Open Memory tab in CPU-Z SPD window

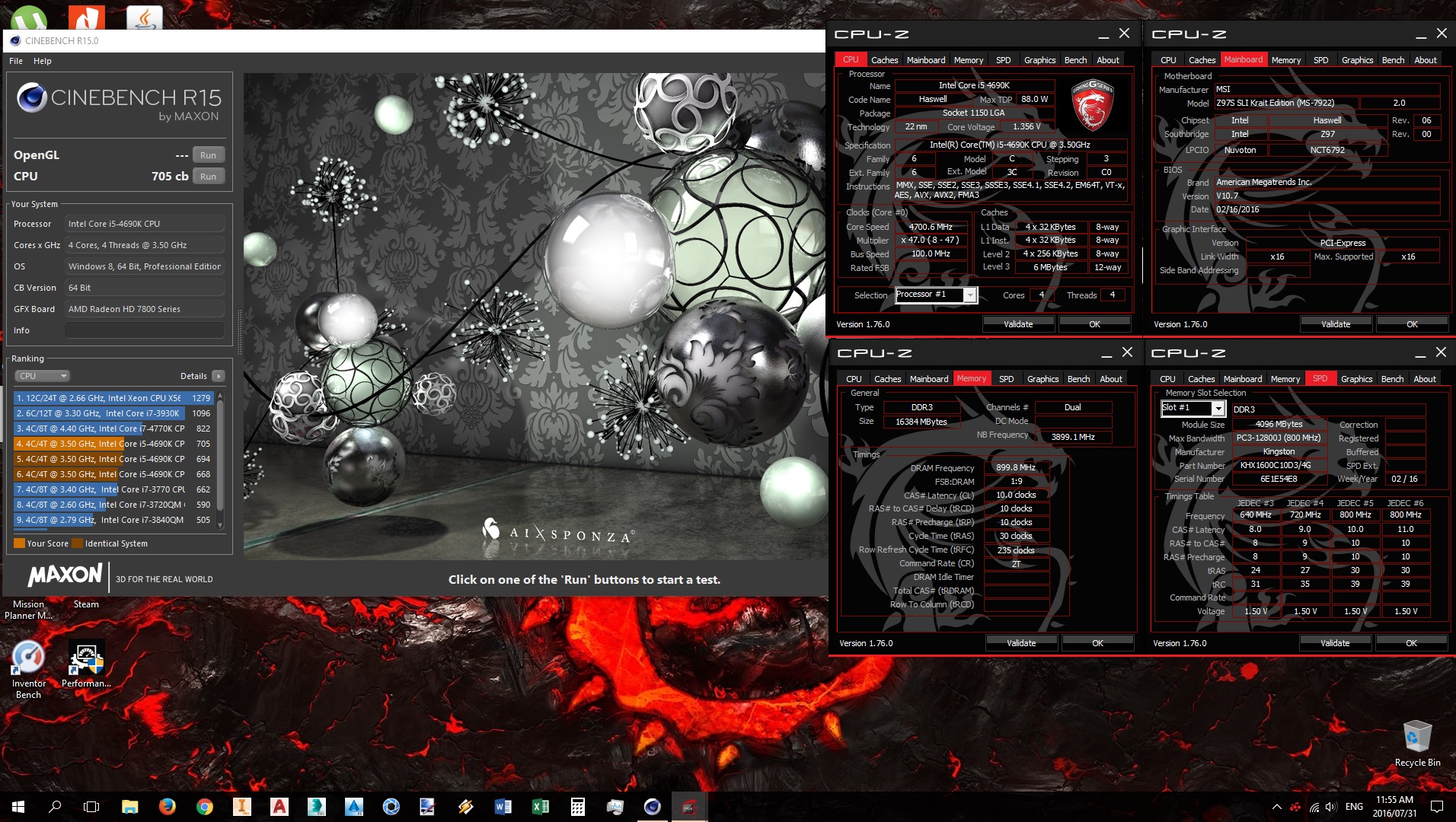coord(1285,379)
